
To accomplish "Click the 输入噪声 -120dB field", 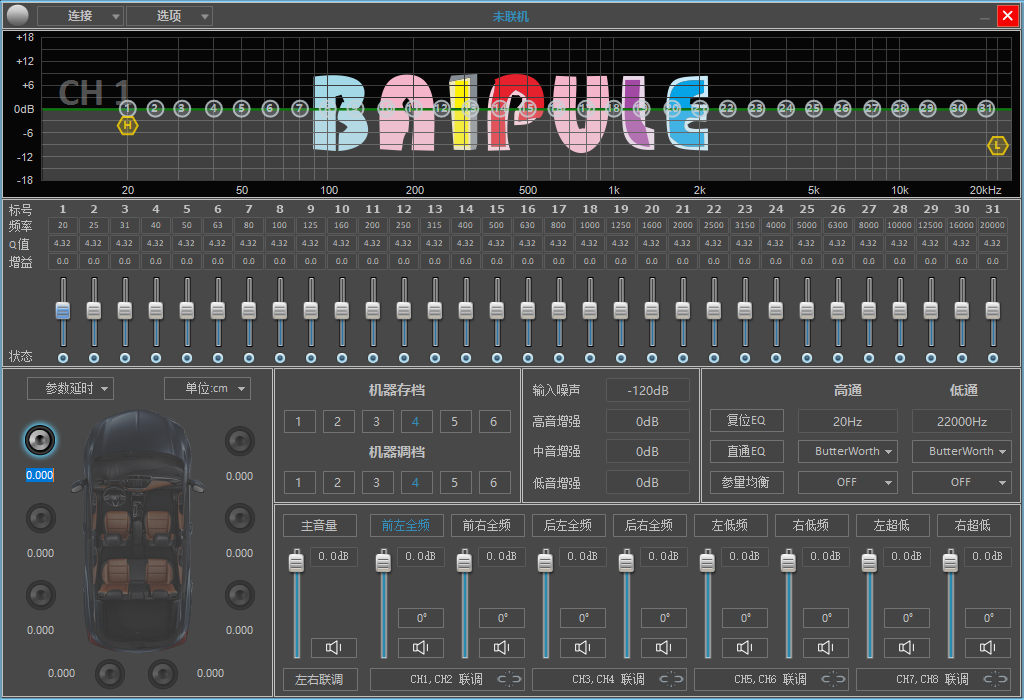I will 648,390.
